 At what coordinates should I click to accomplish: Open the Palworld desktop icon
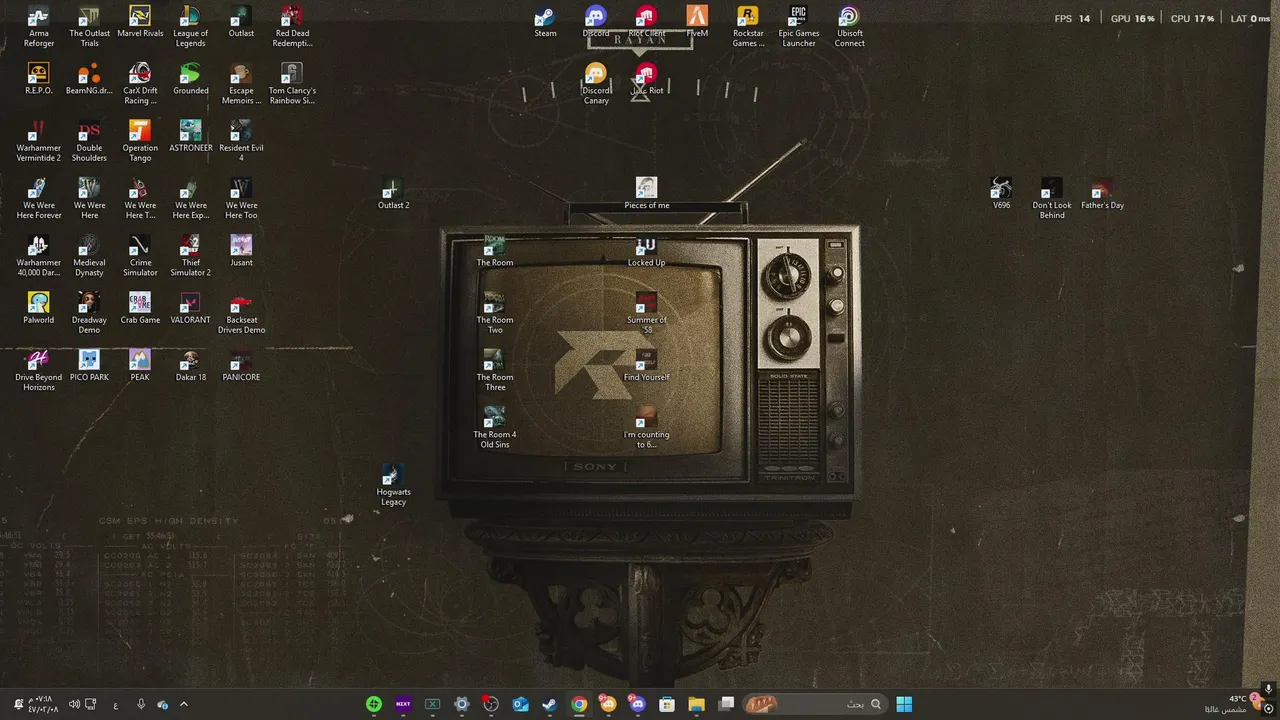39,309
